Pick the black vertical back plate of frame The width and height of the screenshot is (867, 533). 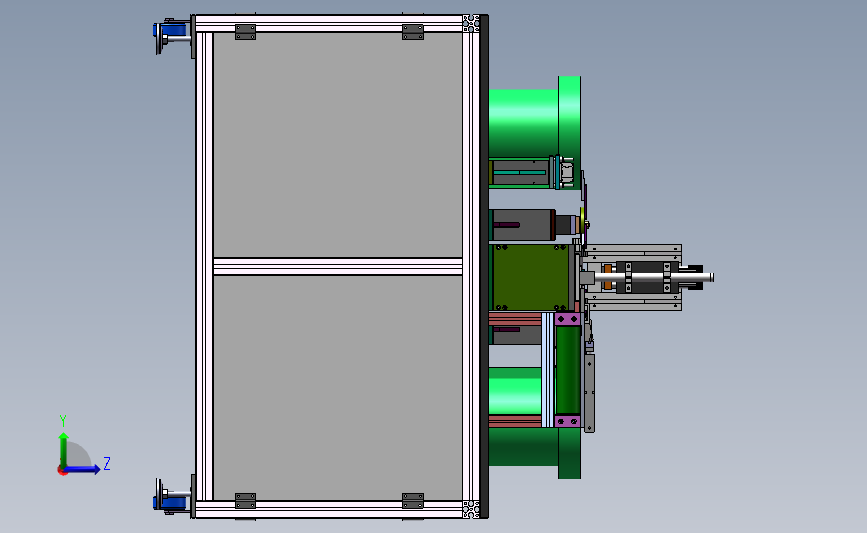coord(484,266)
